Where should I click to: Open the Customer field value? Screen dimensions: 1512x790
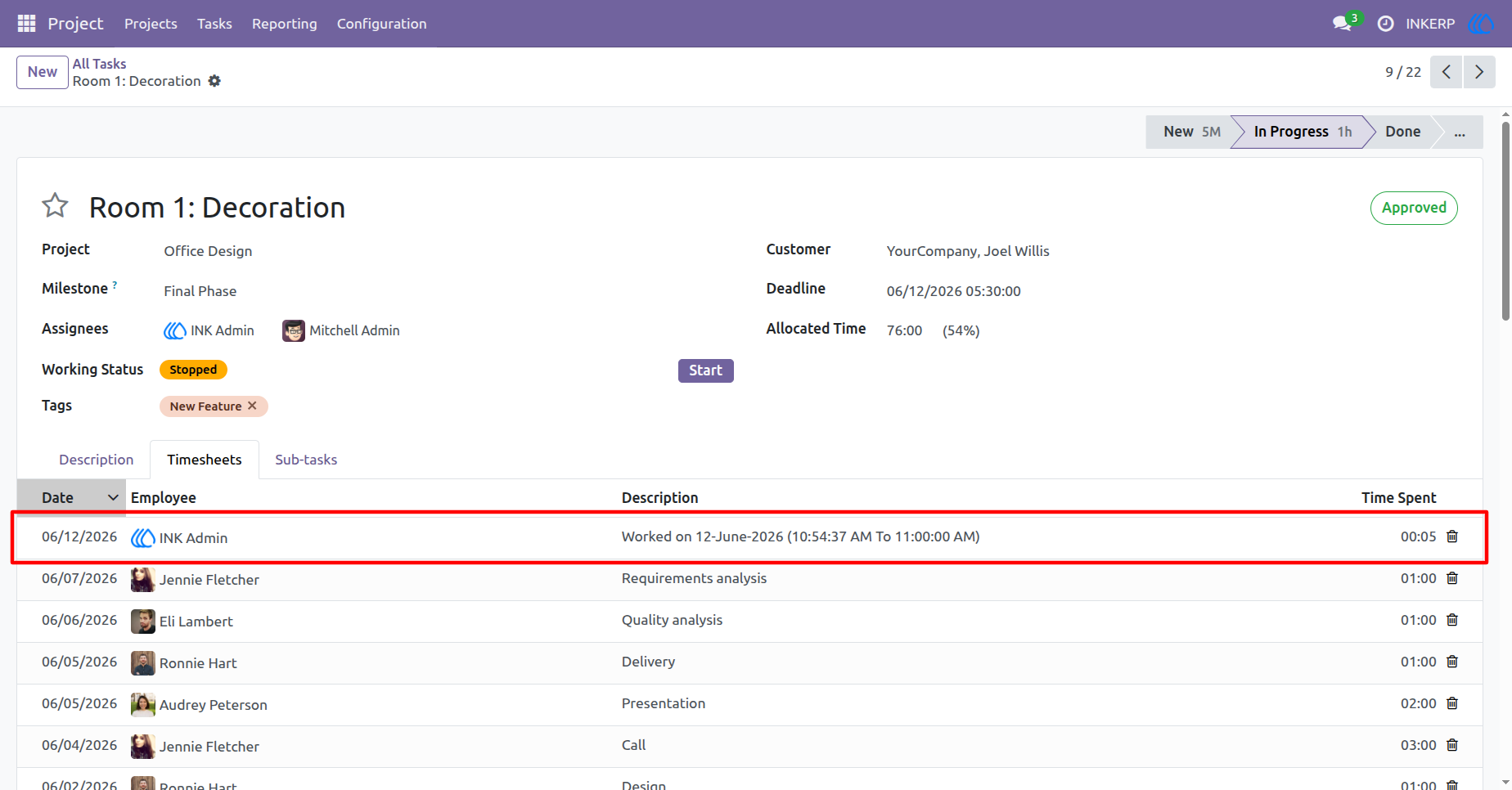coord(968,251)
